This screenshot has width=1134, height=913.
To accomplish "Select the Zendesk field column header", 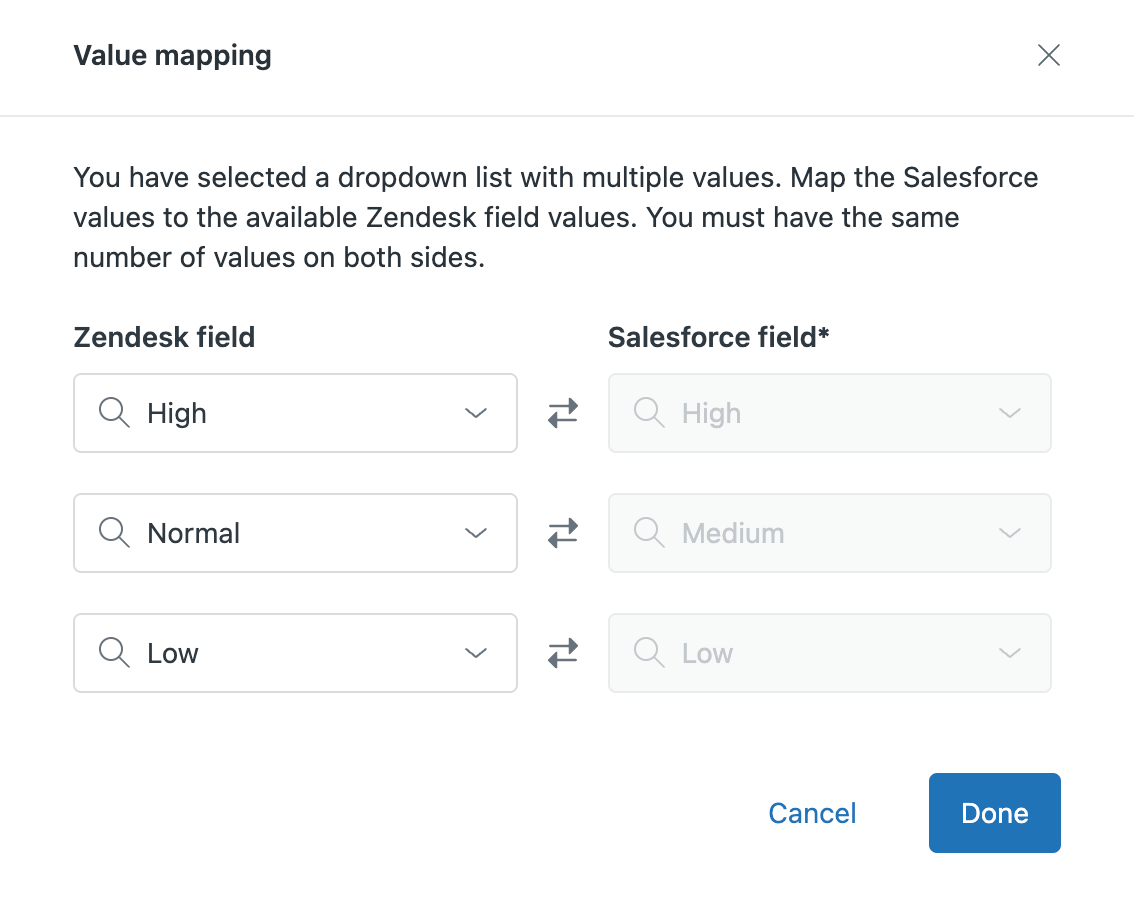I will click(x=163, y=337).
